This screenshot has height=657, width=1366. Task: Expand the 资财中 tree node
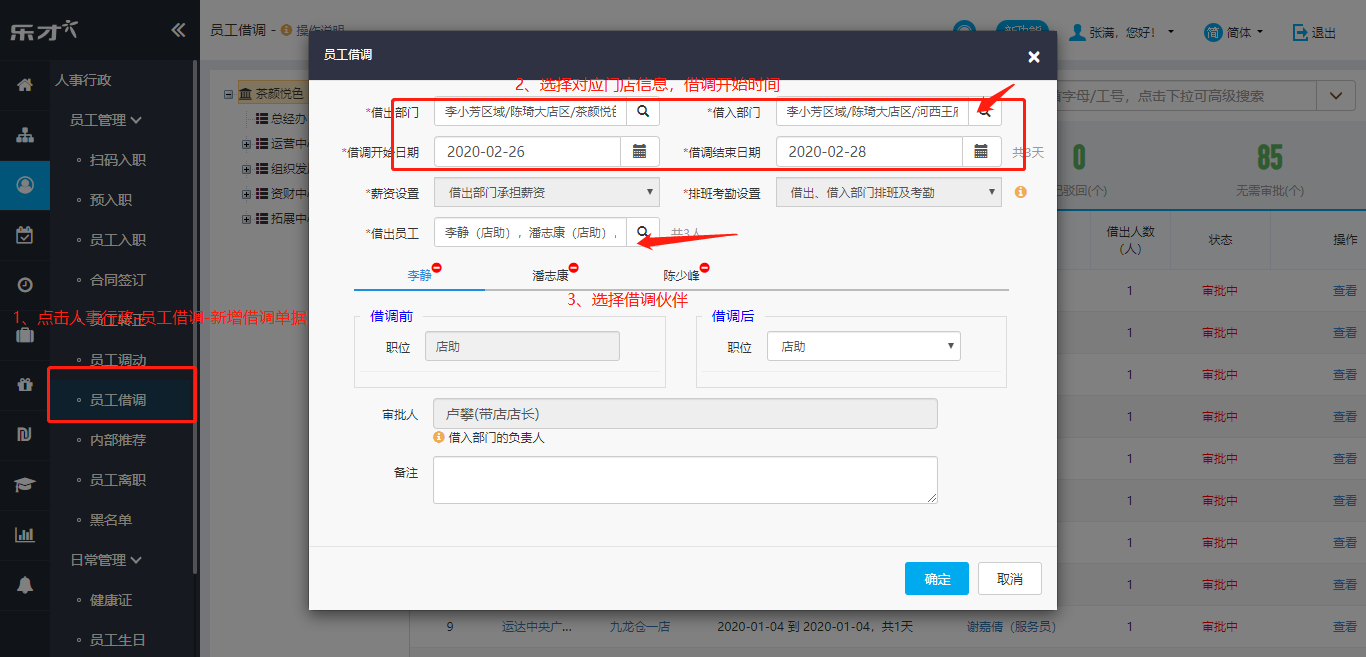point(246,194)
